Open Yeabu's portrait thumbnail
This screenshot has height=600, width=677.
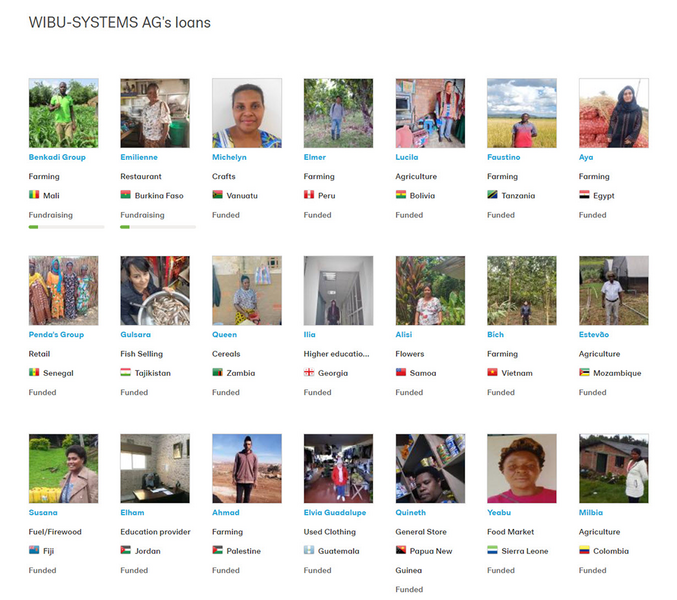point(522,468)
